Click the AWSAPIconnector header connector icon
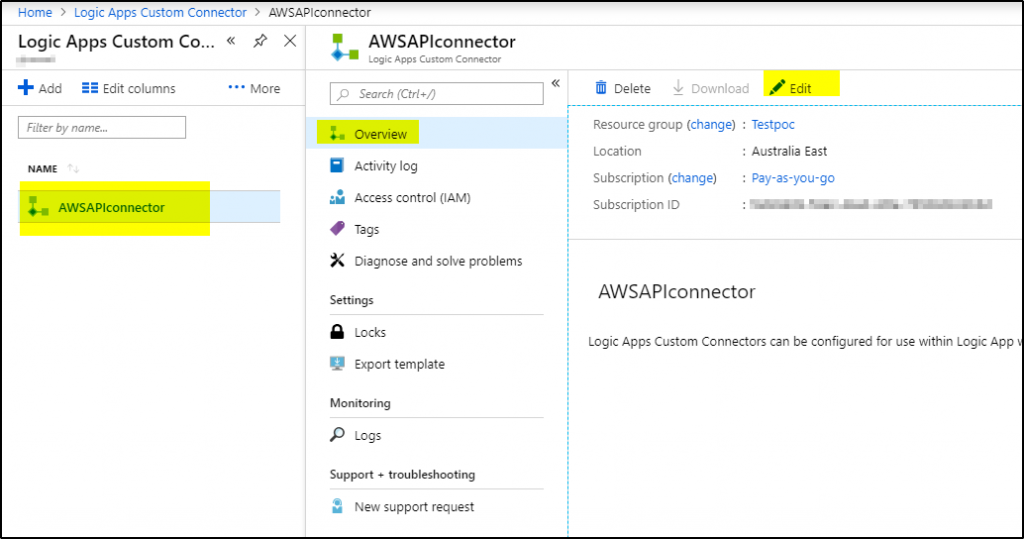Viewport: 1024px width, 539px height. pos(344,48)
